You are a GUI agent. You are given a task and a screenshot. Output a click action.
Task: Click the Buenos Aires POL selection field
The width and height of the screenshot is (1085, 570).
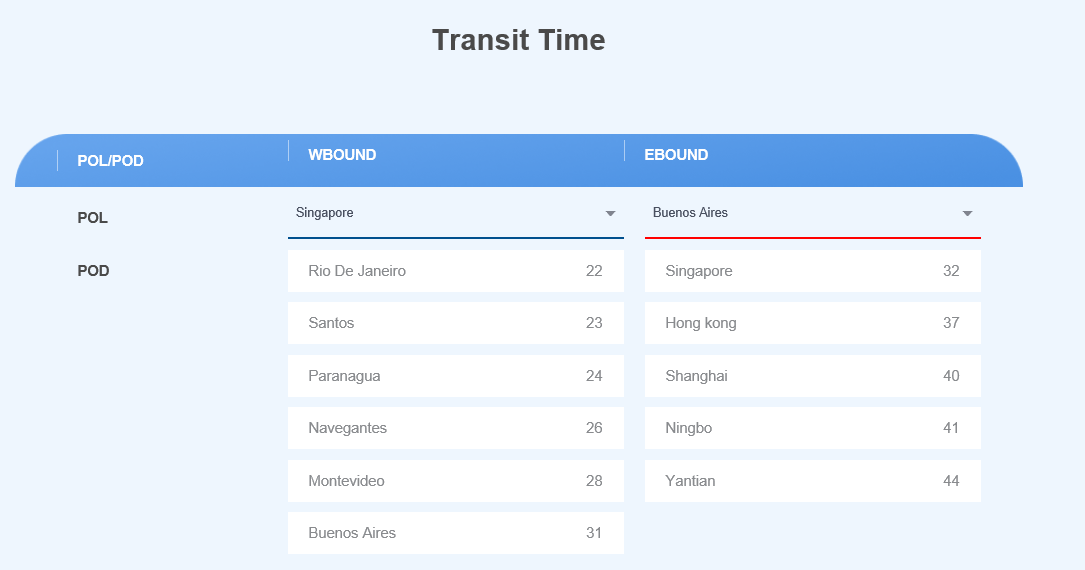click(800, 213)
